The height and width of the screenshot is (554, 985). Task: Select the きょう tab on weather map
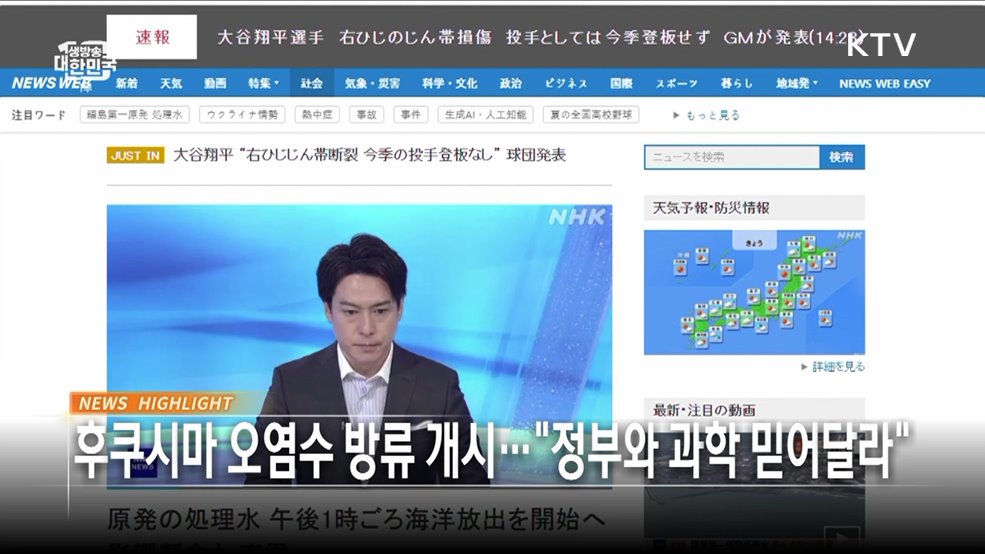(754, 241)
